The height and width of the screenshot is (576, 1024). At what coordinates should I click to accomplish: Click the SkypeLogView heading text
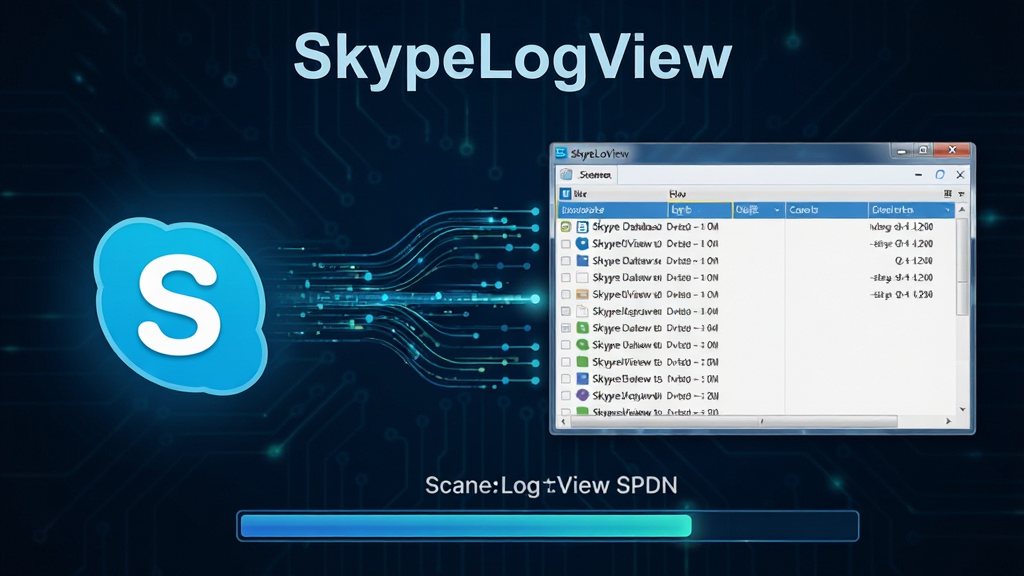[513, 59]
